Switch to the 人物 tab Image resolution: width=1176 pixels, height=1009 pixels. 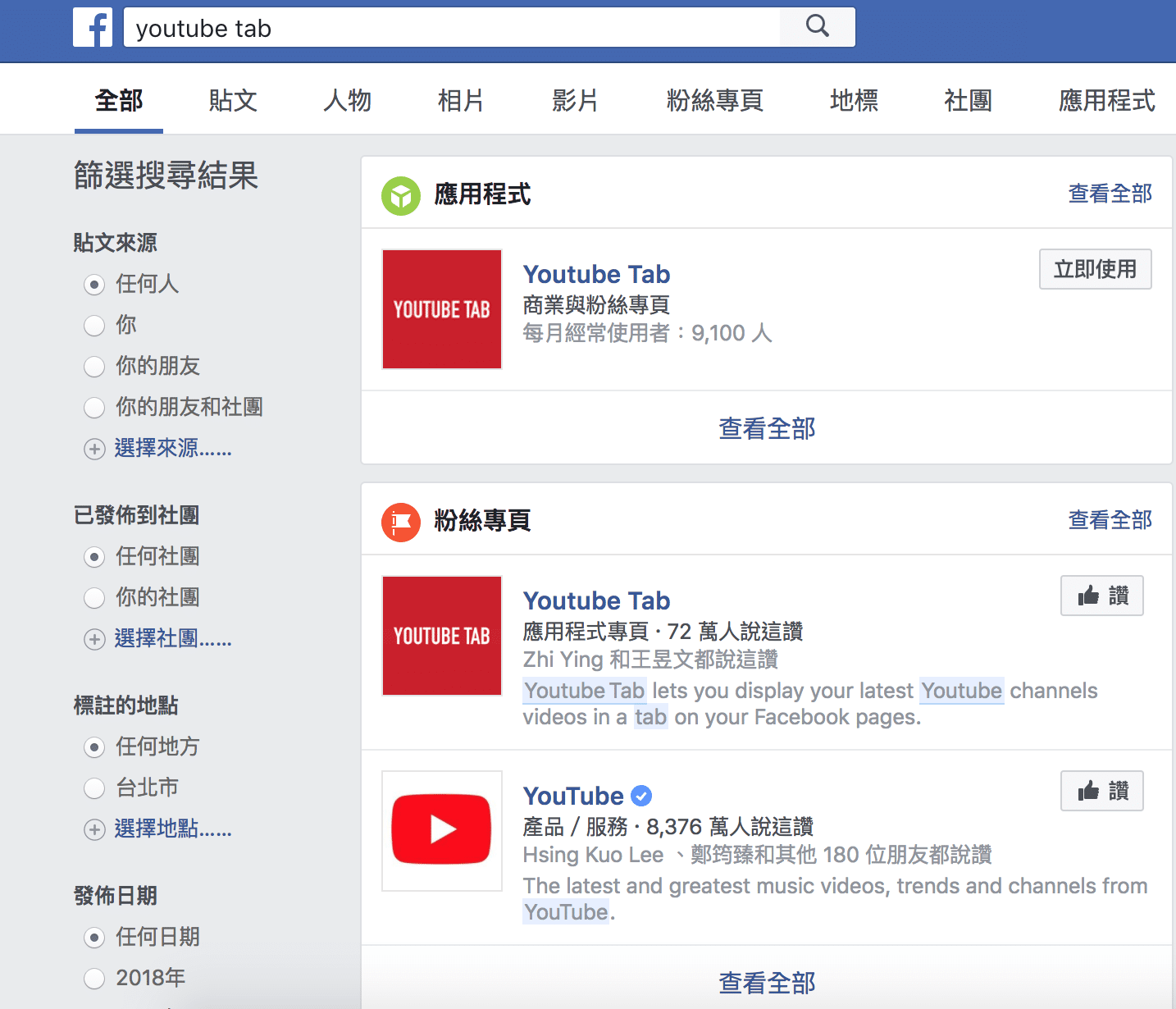coord(348,100)
